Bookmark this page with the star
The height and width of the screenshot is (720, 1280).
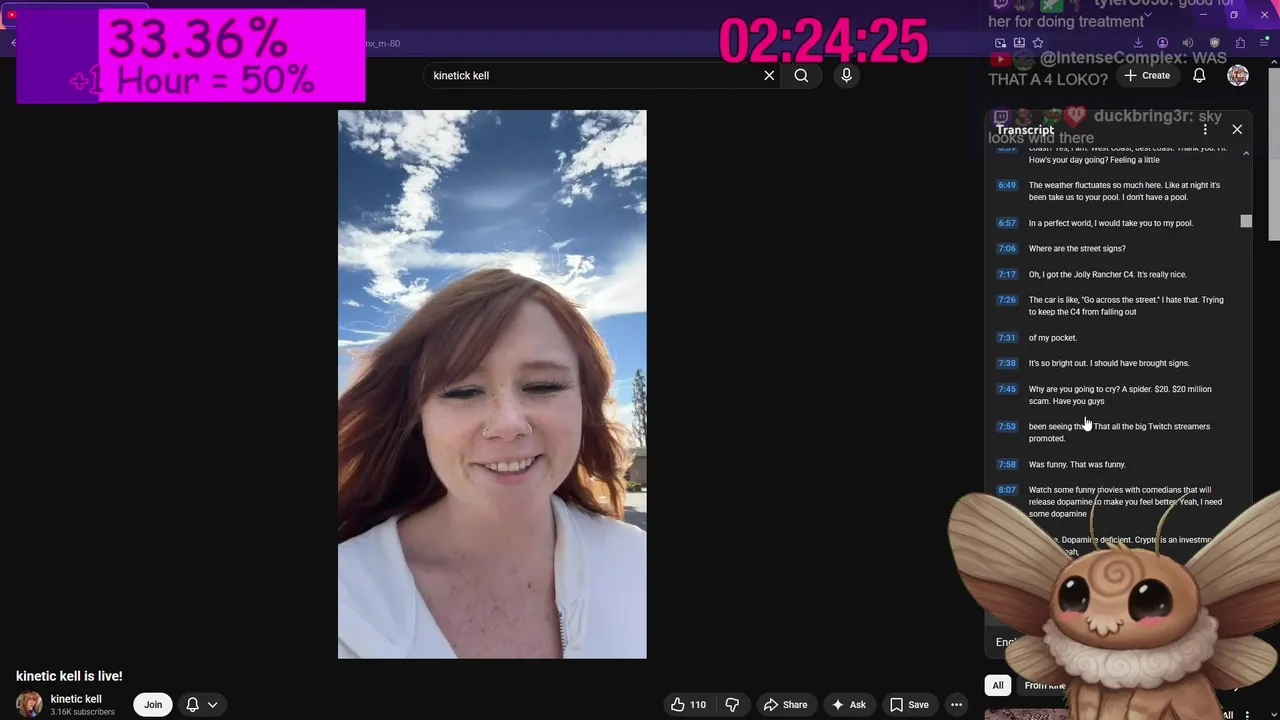1038,43
